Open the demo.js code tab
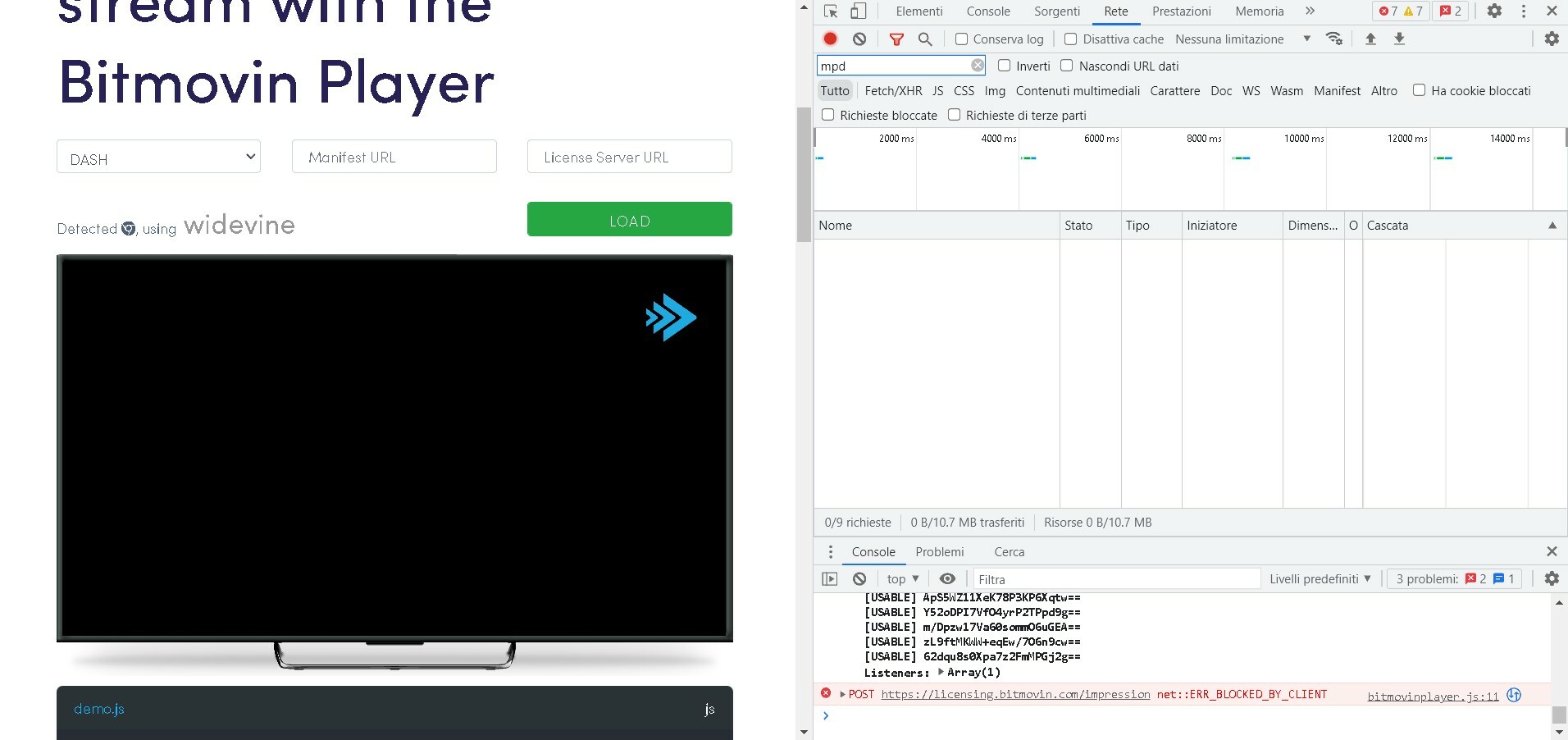The height and width of the screenshot is (740, 1568). (x=99, y=709)
